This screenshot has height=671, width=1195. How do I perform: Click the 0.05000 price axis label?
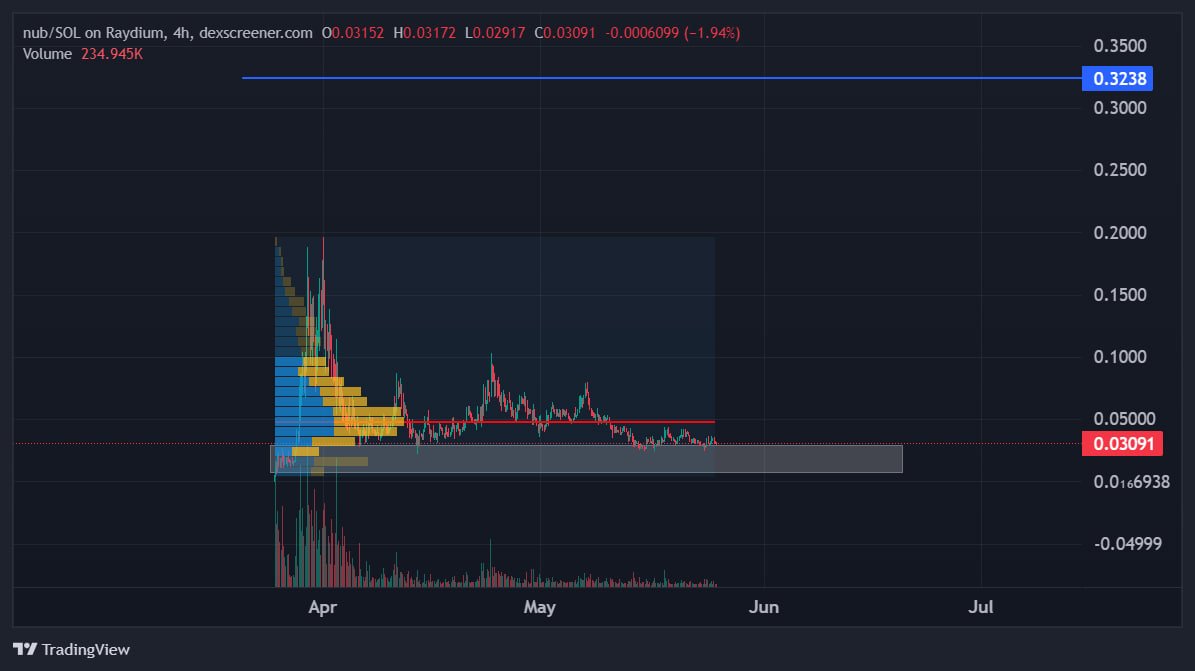pyautogui.click(x=1124, y=419)
